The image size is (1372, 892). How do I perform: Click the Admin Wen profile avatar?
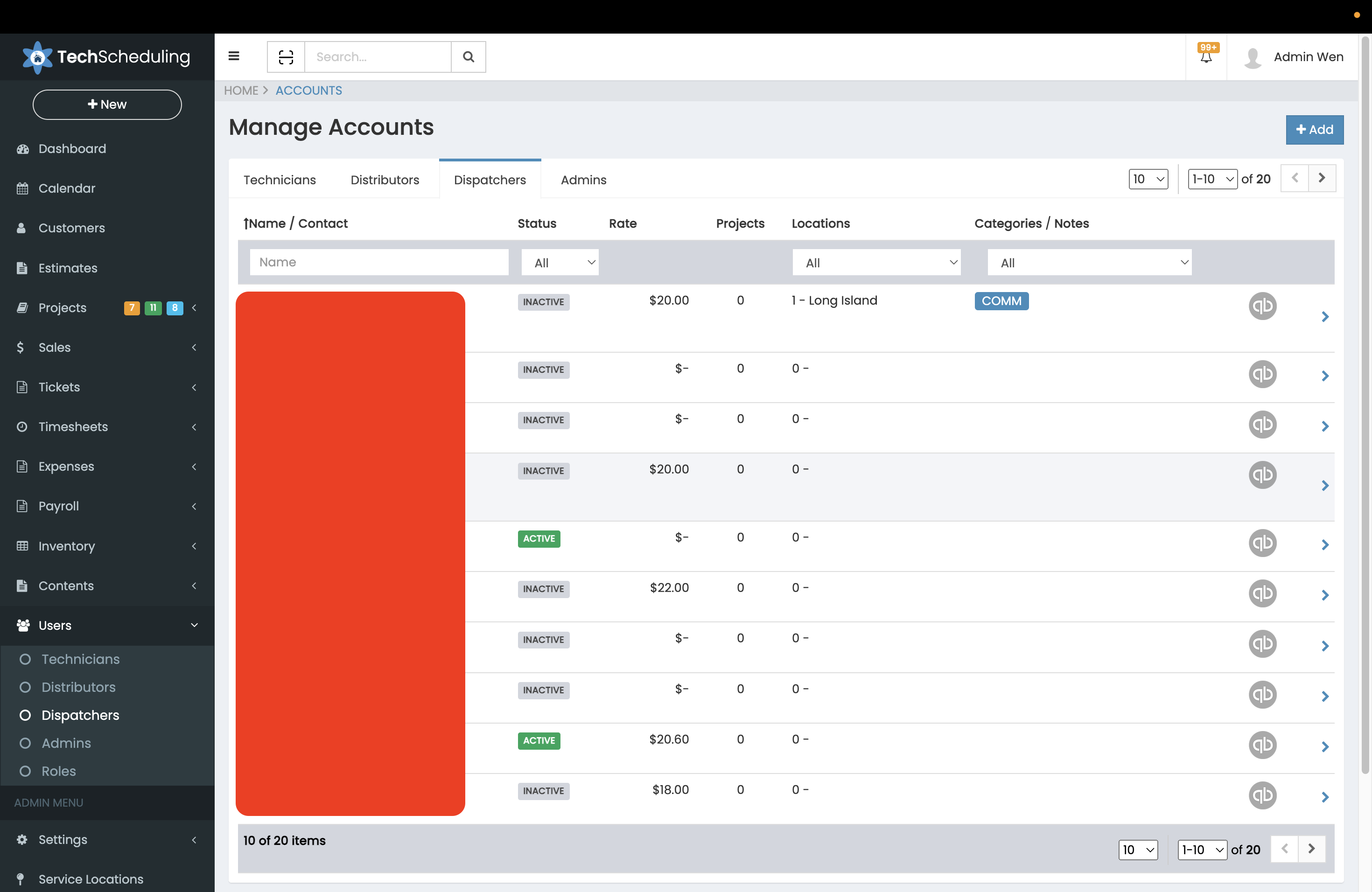click(x=1253, y=56)
